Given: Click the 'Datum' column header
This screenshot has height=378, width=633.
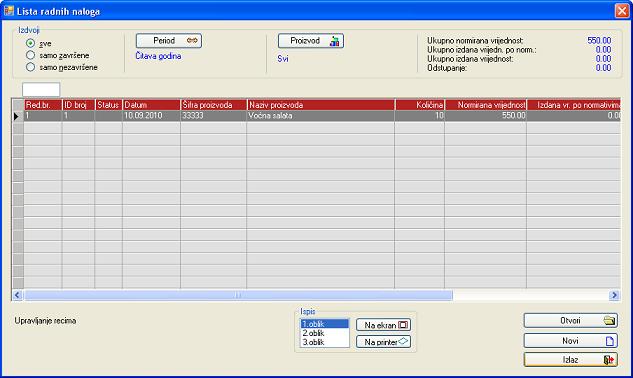Looking at the screenshot, I should click(x=151, y=105).
